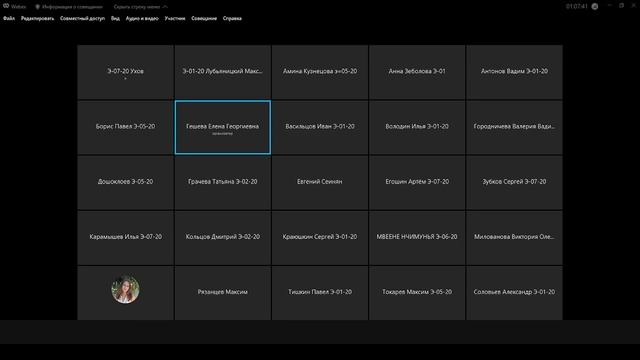Select the Краюшкин Сергей Э-01-20 tile
This screenshot has width=640, height=360.
click(x=320, y=238)
